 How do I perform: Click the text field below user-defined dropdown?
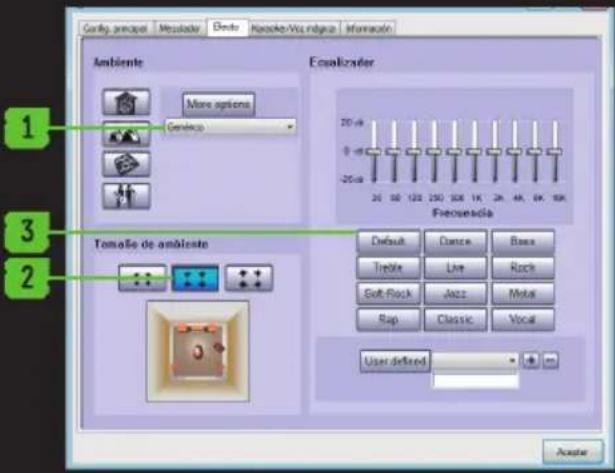(475, 380)
